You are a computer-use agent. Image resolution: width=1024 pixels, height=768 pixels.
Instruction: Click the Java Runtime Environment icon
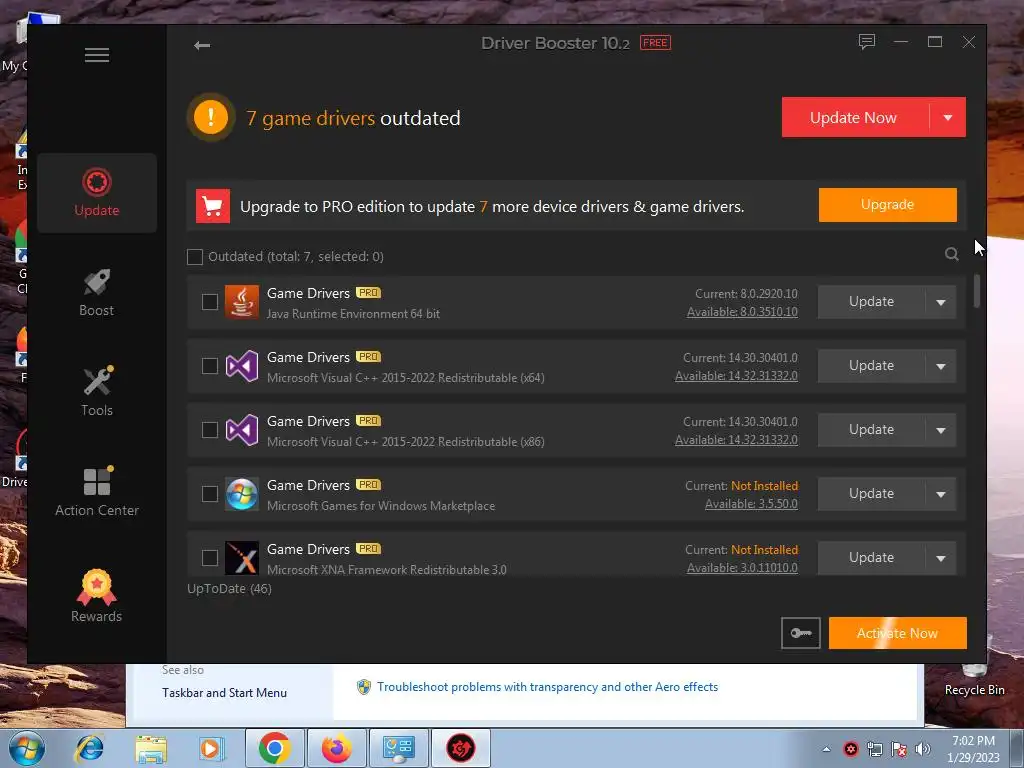coord(242,302)
